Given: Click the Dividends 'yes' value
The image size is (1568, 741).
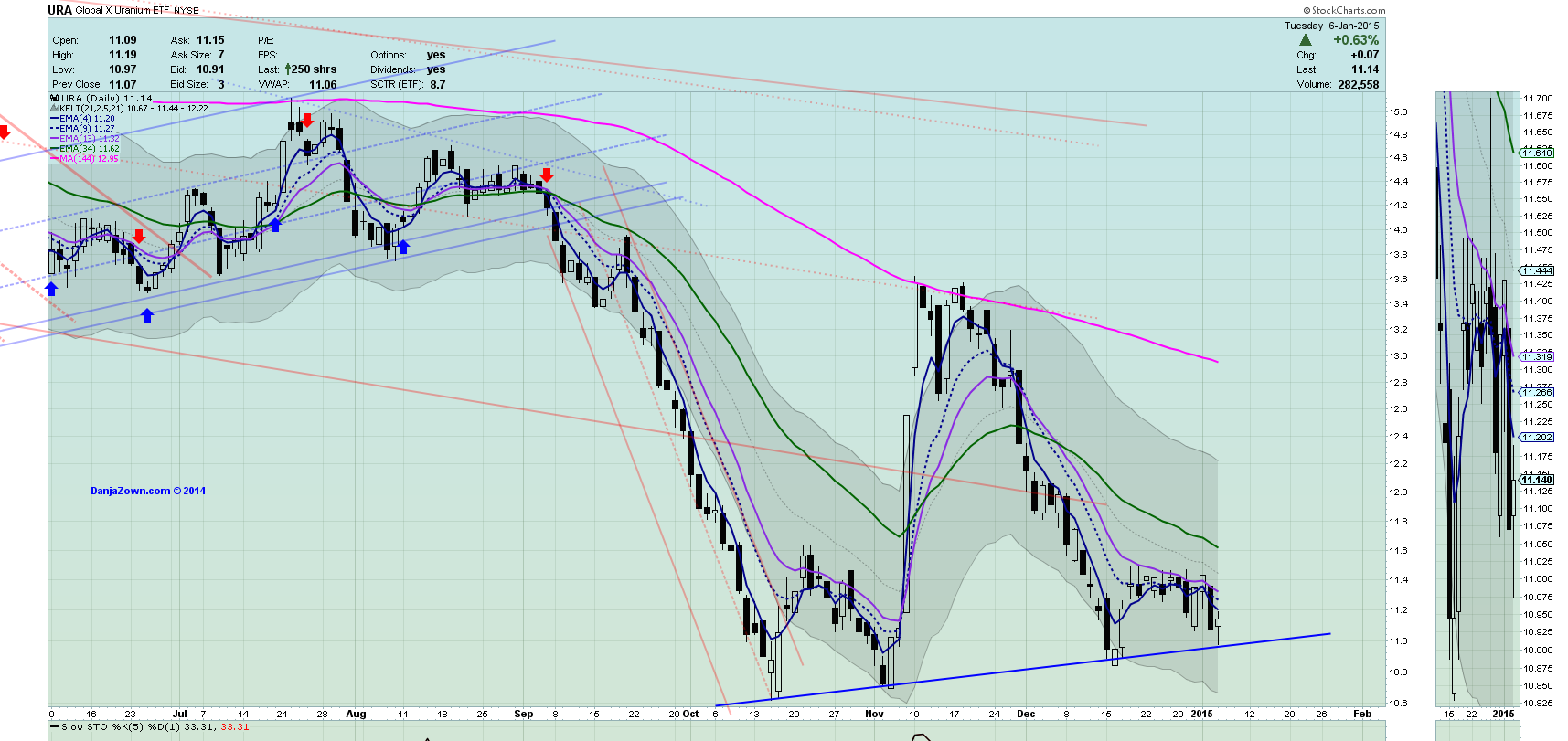Looking at the screenshot, I should (436, 69).
